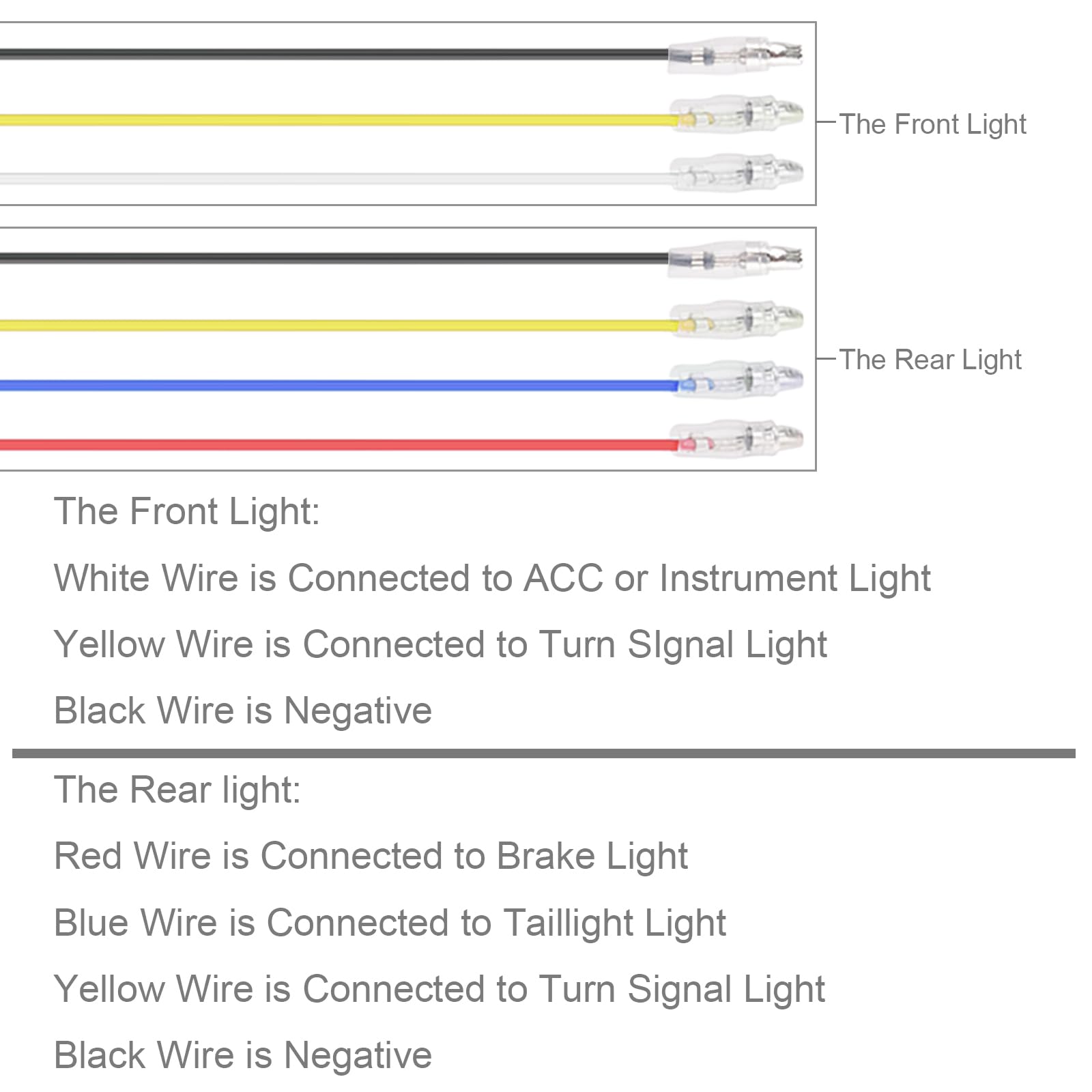Click the rear light blue wire connector

point(736,379)
